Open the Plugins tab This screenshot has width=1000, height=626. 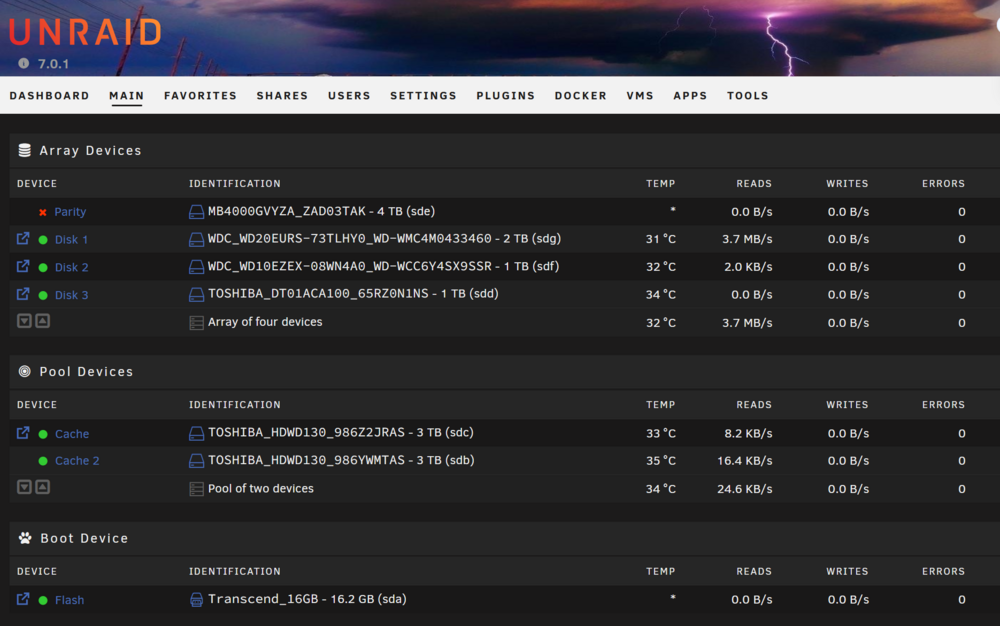coord(505,96)
